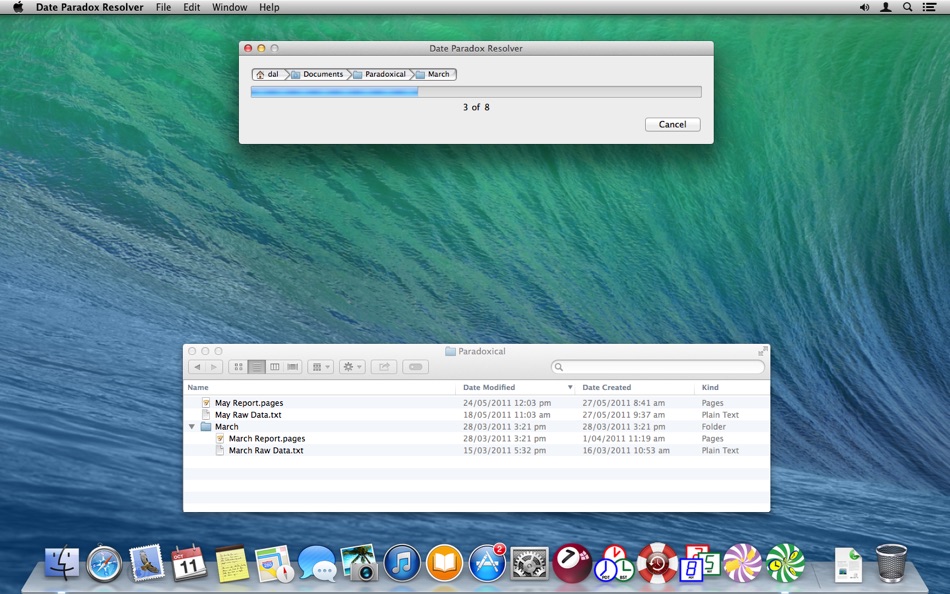This screenshot has height=594, width=950.
Task: Open the Edit menu
Action: (x=191, y=7)
